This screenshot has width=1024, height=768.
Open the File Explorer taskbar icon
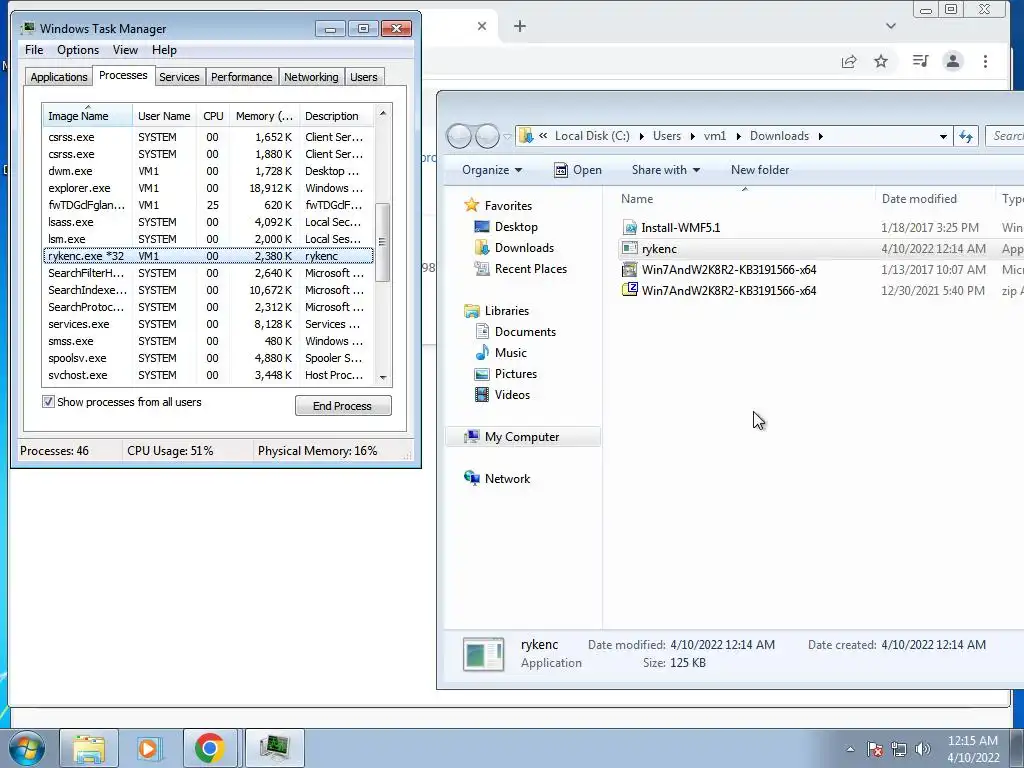(89, 748)
